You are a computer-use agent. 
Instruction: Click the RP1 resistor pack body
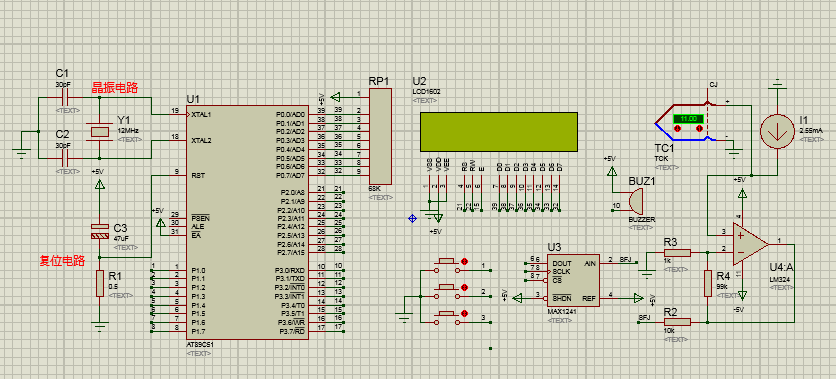click(381, 136)
